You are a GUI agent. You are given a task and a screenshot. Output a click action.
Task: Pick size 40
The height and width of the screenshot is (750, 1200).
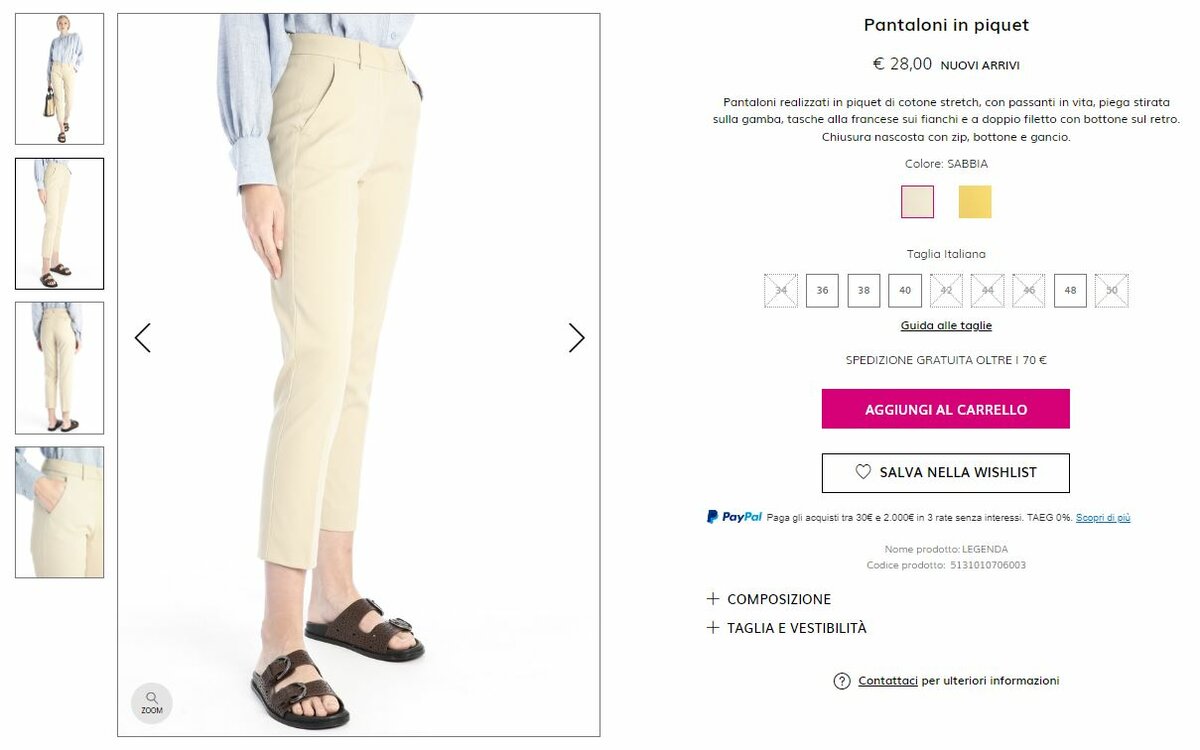coord(905,290)
